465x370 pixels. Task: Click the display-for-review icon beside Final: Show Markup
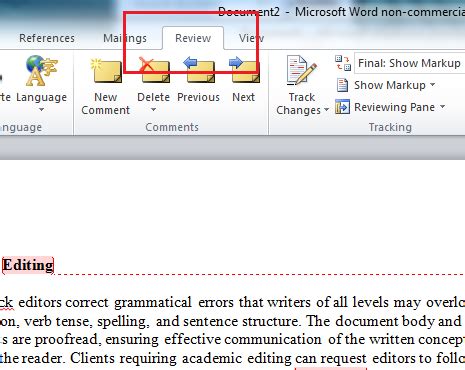pyautogui.click(x=343, y=63)
